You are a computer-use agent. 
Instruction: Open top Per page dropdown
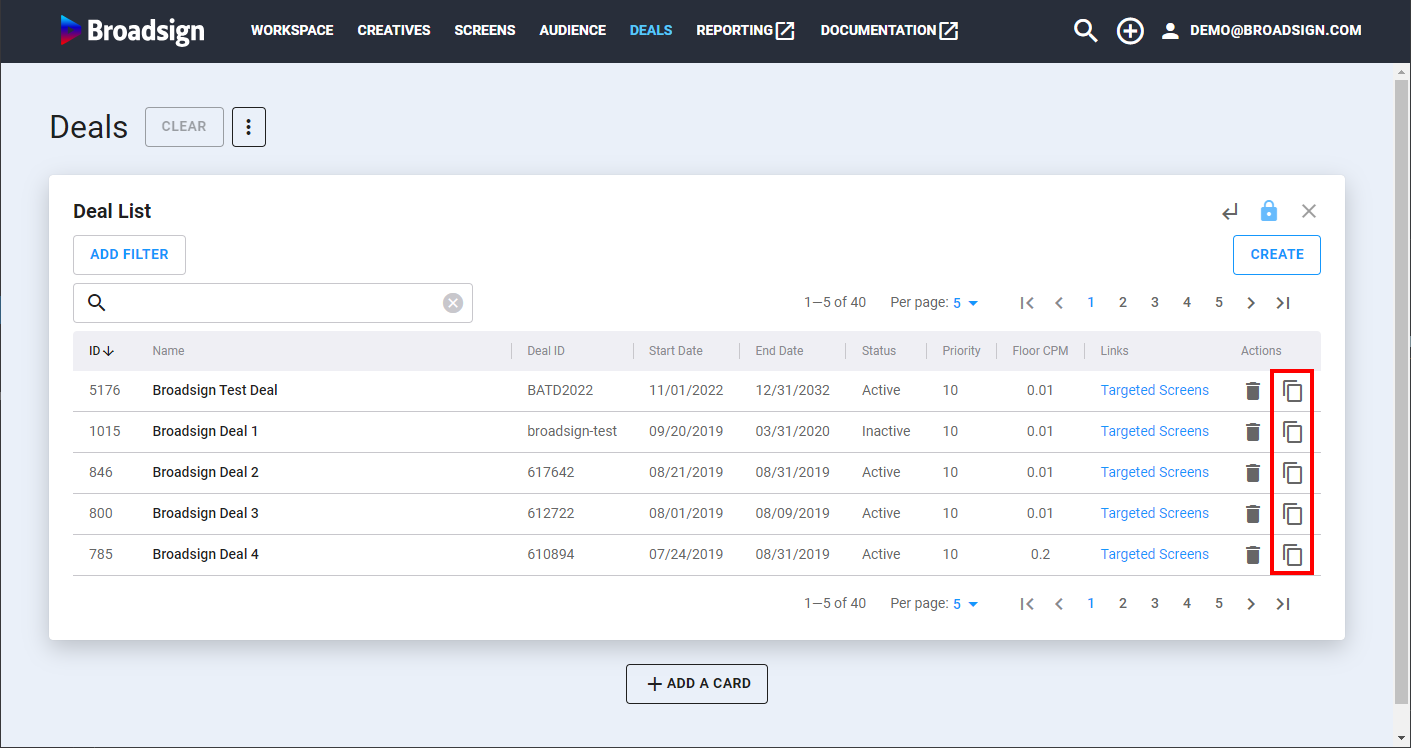point(966,303)
